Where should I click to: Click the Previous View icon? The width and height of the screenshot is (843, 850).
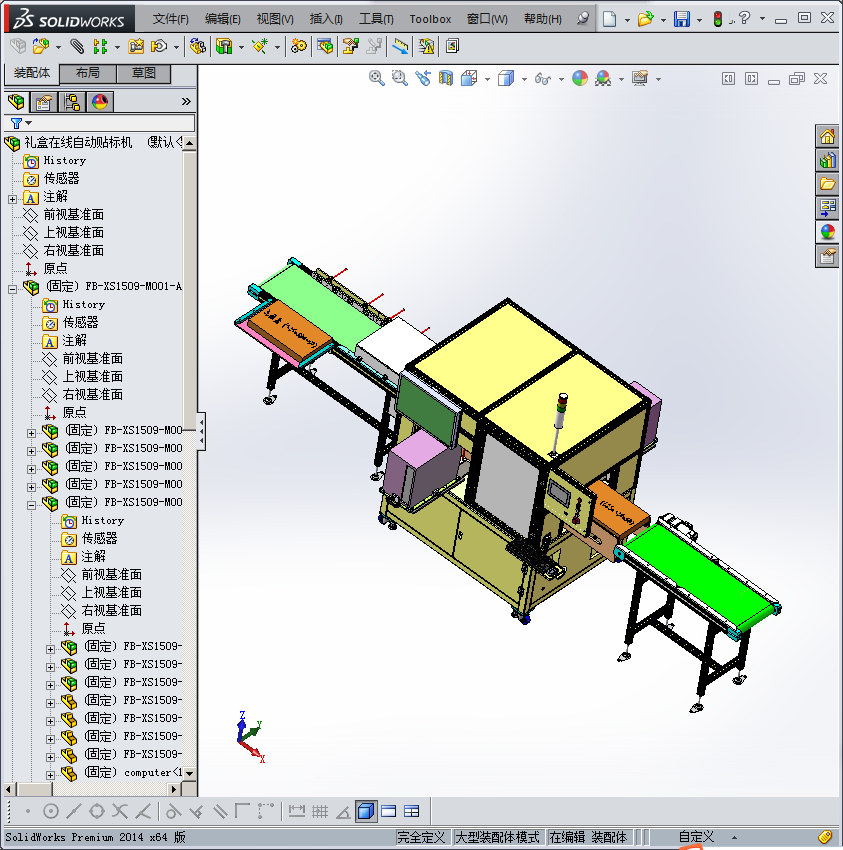[x=423, y=79]
